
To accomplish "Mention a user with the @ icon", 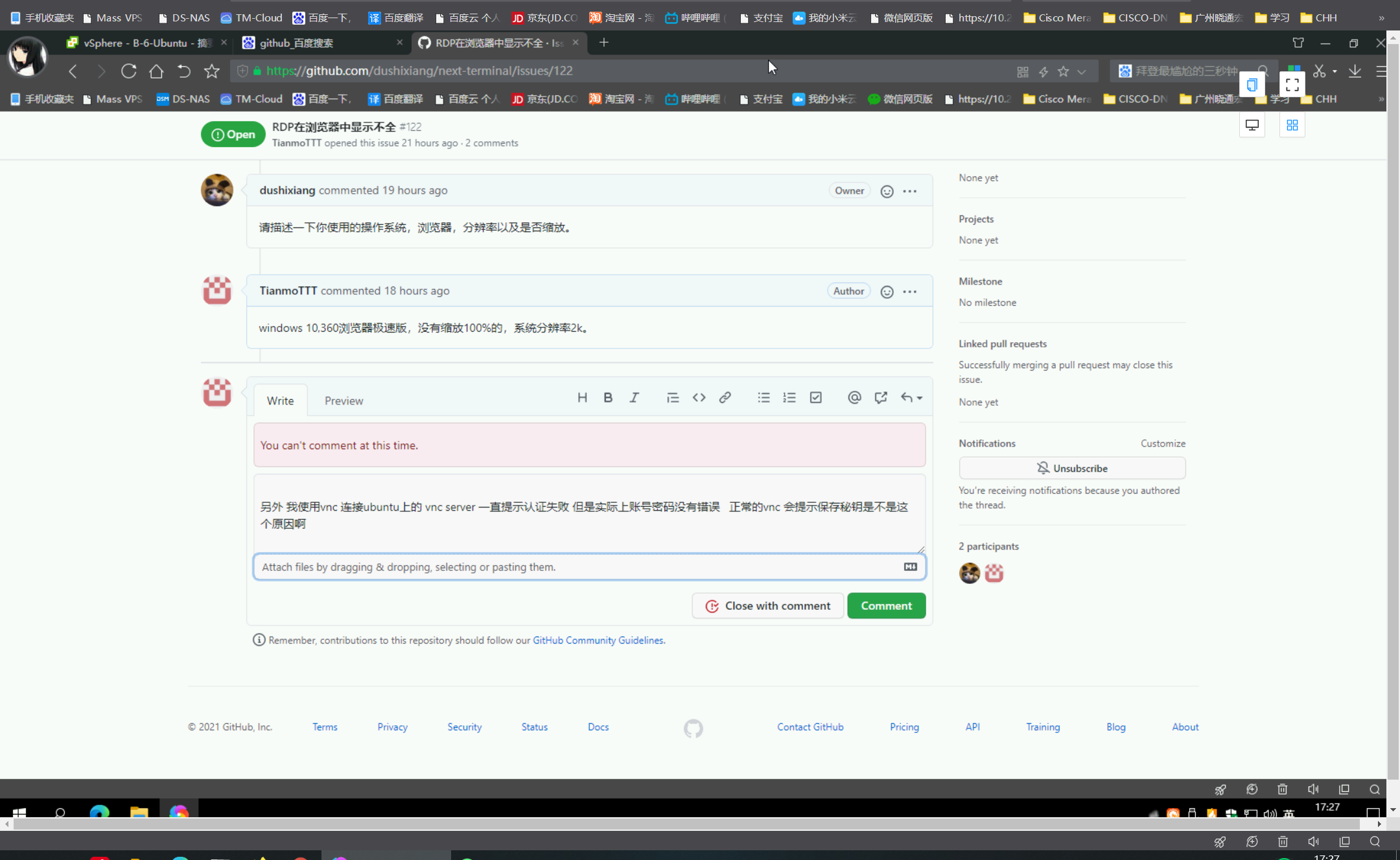I will 854,397.
